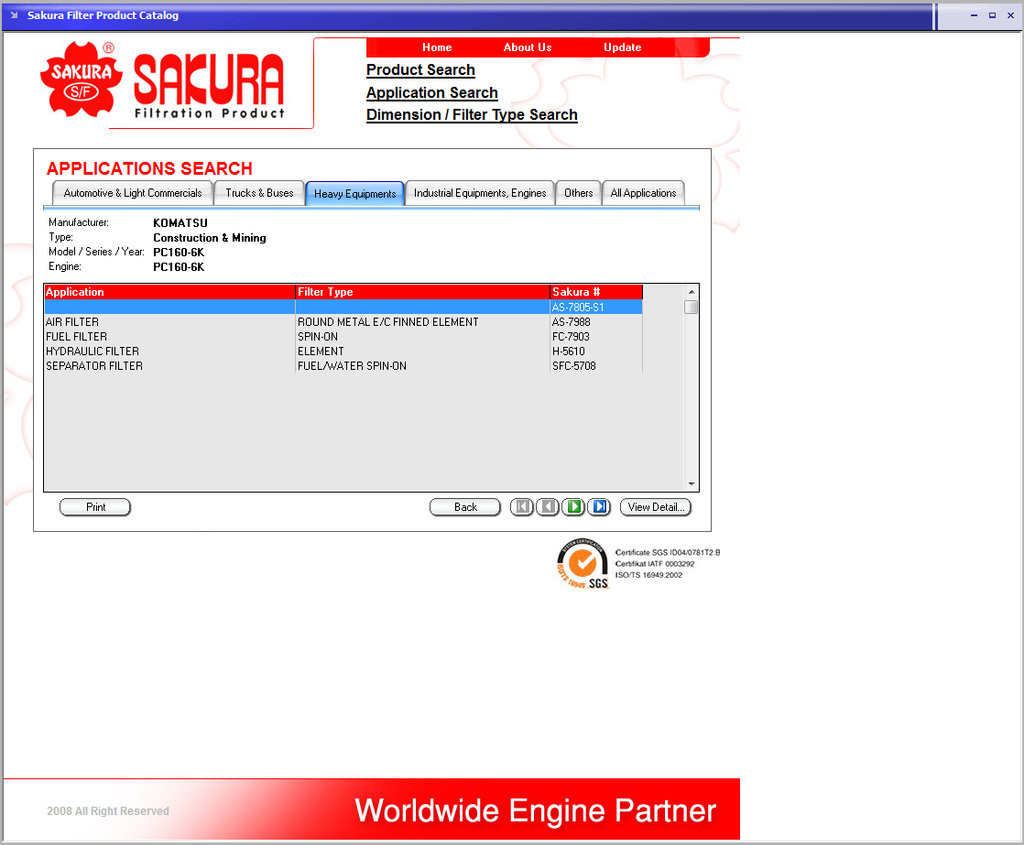The width and height of the screenshot is (1024, 845).
Task: Click the Sakura flower logo
Action: pos(81,80)
